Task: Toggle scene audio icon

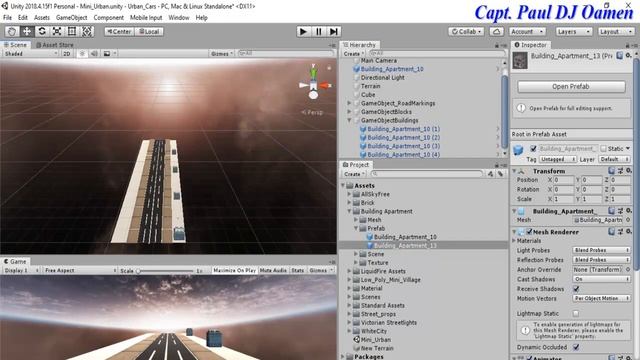Action: coord(94,53)
